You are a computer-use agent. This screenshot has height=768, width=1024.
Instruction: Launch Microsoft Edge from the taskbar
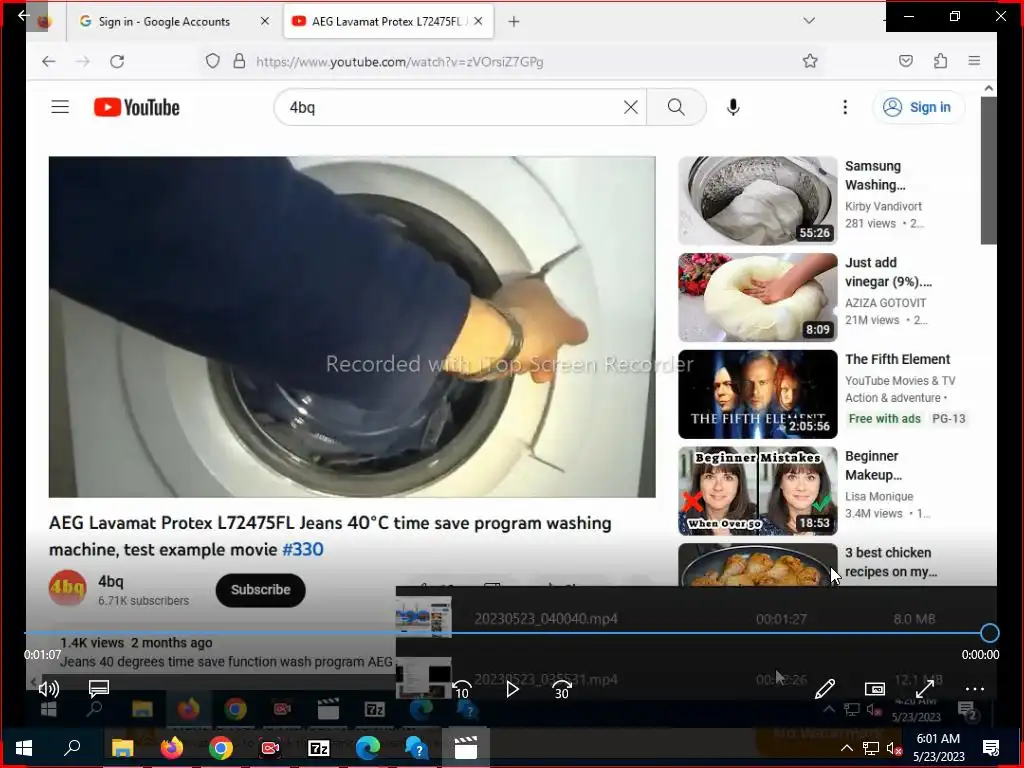[x=368, y=748]
